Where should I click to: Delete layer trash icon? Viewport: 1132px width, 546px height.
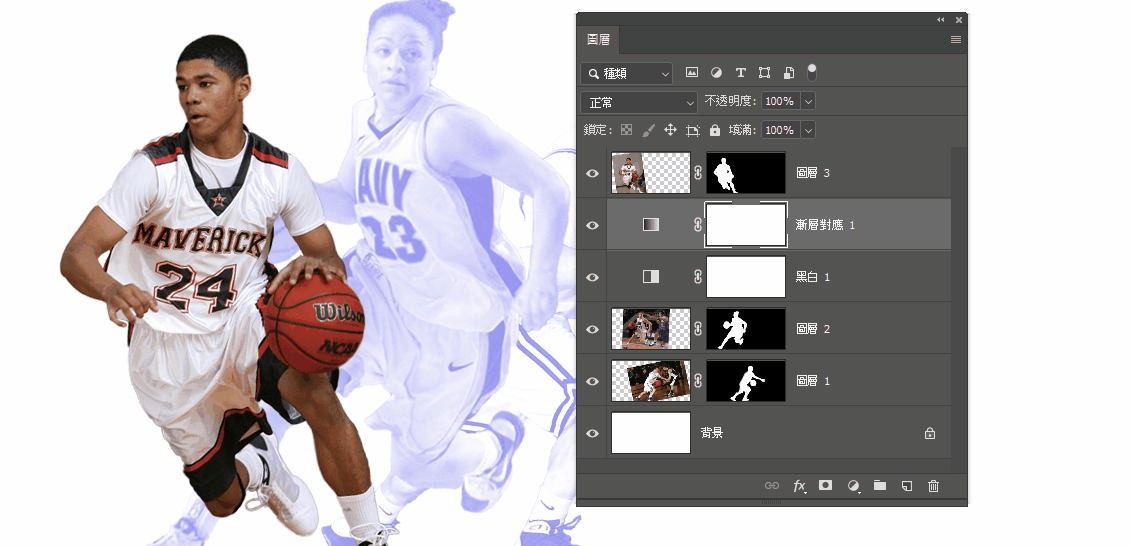[933, 485]
